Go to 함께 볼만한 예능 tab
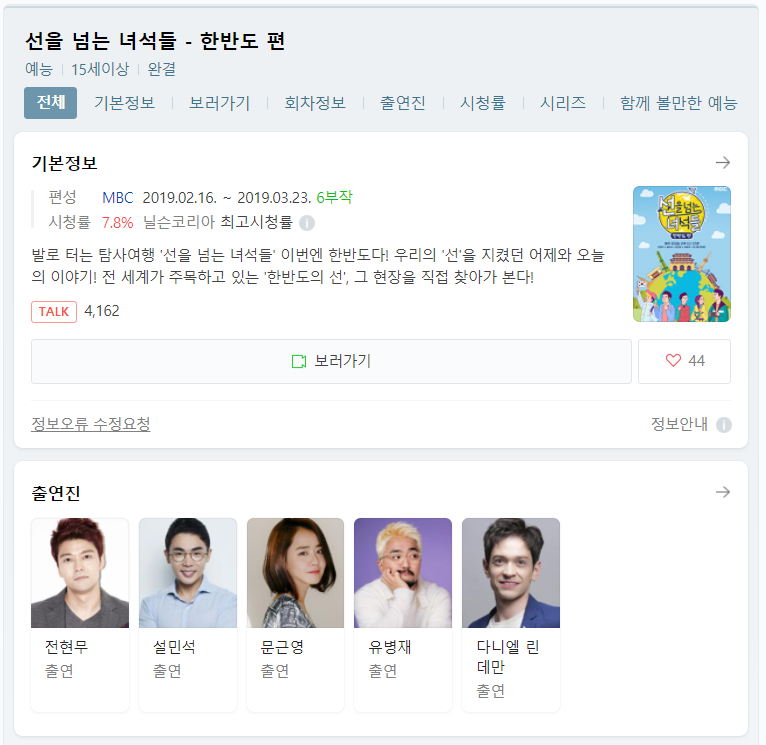Viewport: 766px width, 745px height. coord(679,103)
